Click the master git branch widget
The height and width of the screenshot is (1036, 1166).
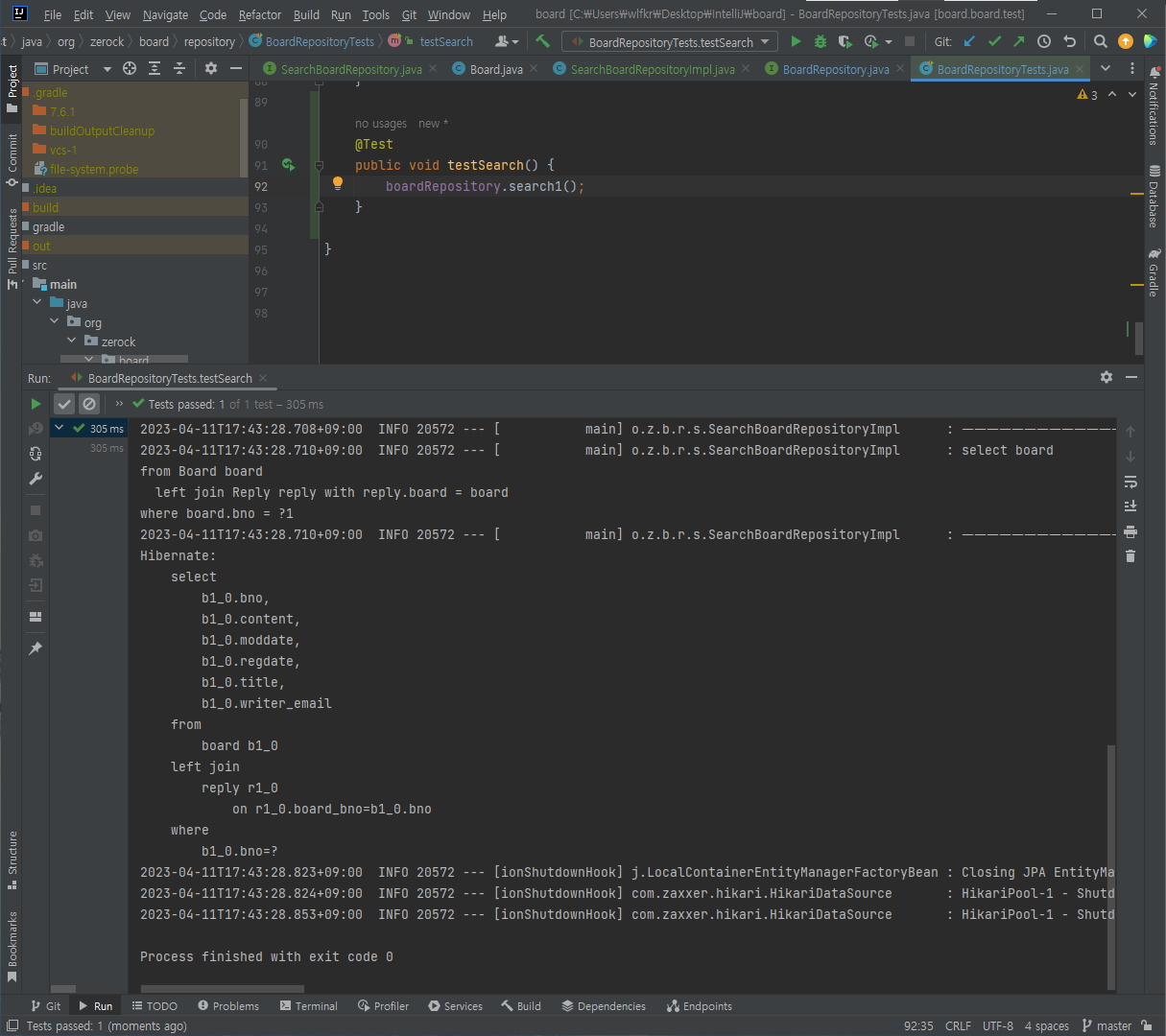click(1107, 1025)
